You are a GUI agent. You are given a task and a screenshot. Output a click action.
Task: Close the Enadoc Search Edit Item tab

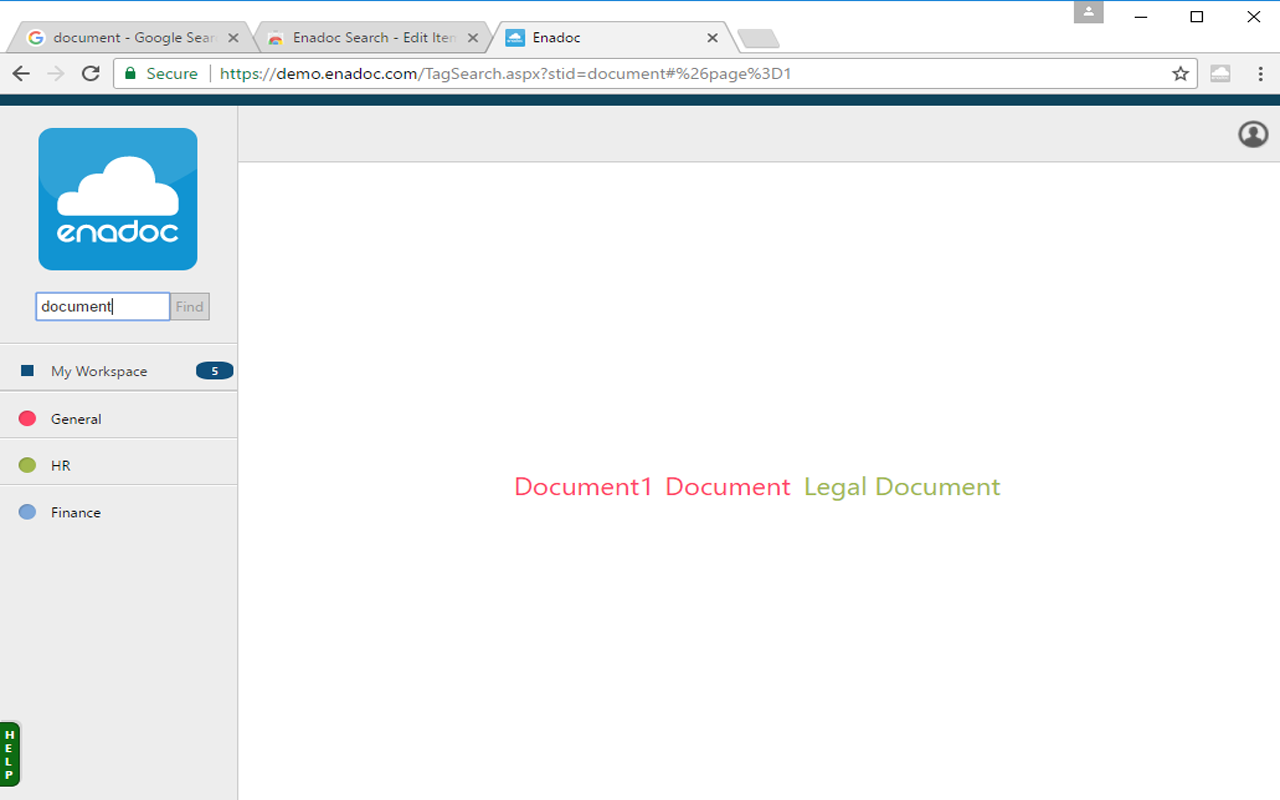[473, 38]
